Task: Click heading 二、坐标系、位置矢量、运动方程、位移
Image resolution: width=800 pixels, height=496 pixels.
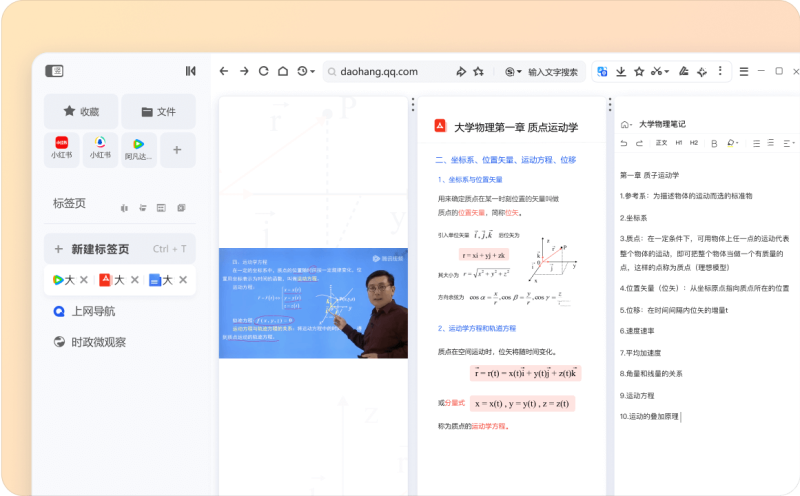Action: [506, 160]
